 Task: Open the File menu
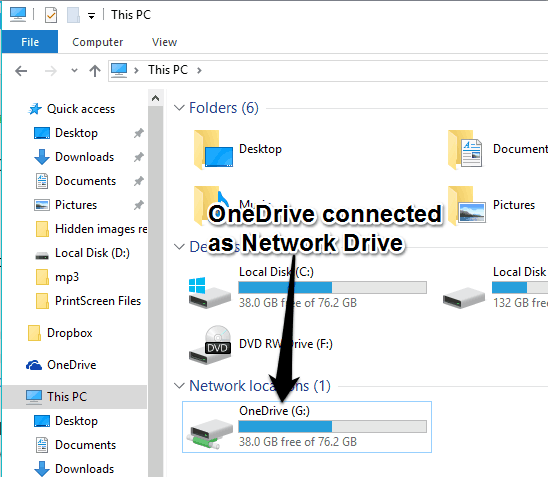pos(30,42)
